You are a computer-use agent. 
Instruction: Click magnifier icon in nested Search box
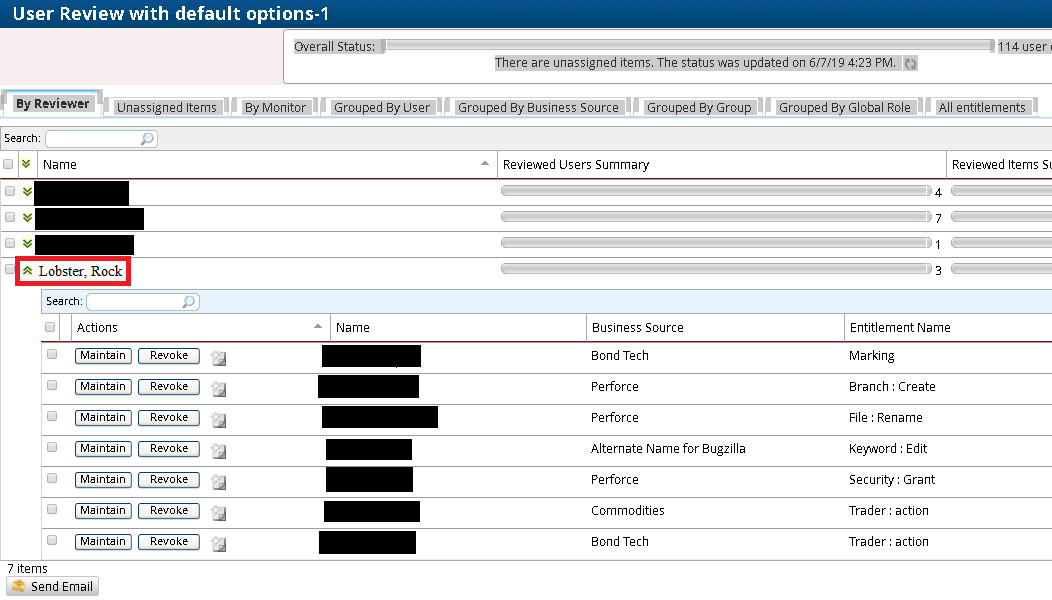point(189,302)
